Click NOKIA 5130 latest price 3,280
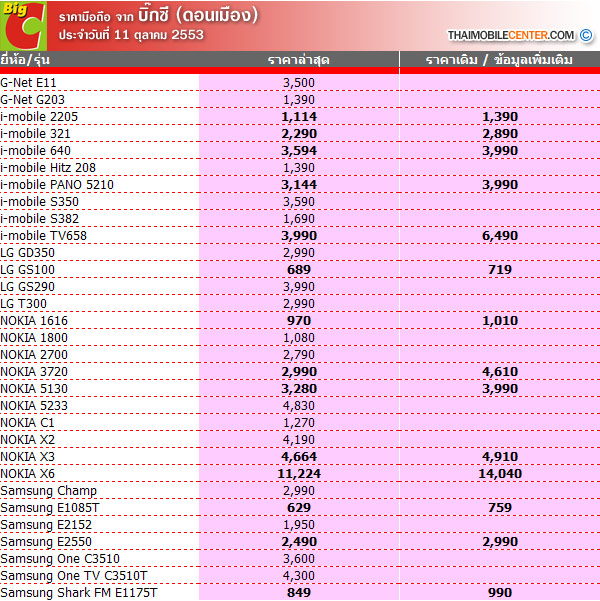The width and height of the screenshot is (600, 601). click(x=299, y=389)
